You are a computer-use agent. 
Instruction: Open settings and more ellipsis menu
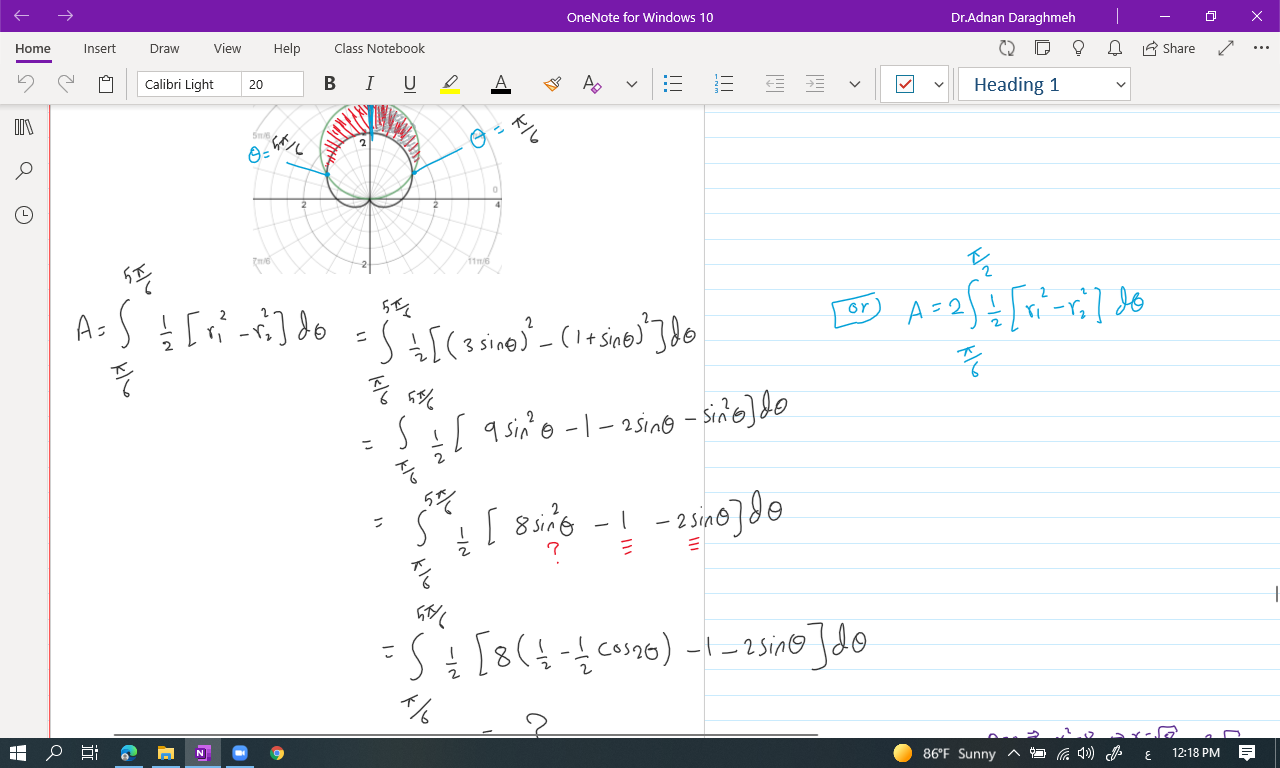tap(1261, 48)
